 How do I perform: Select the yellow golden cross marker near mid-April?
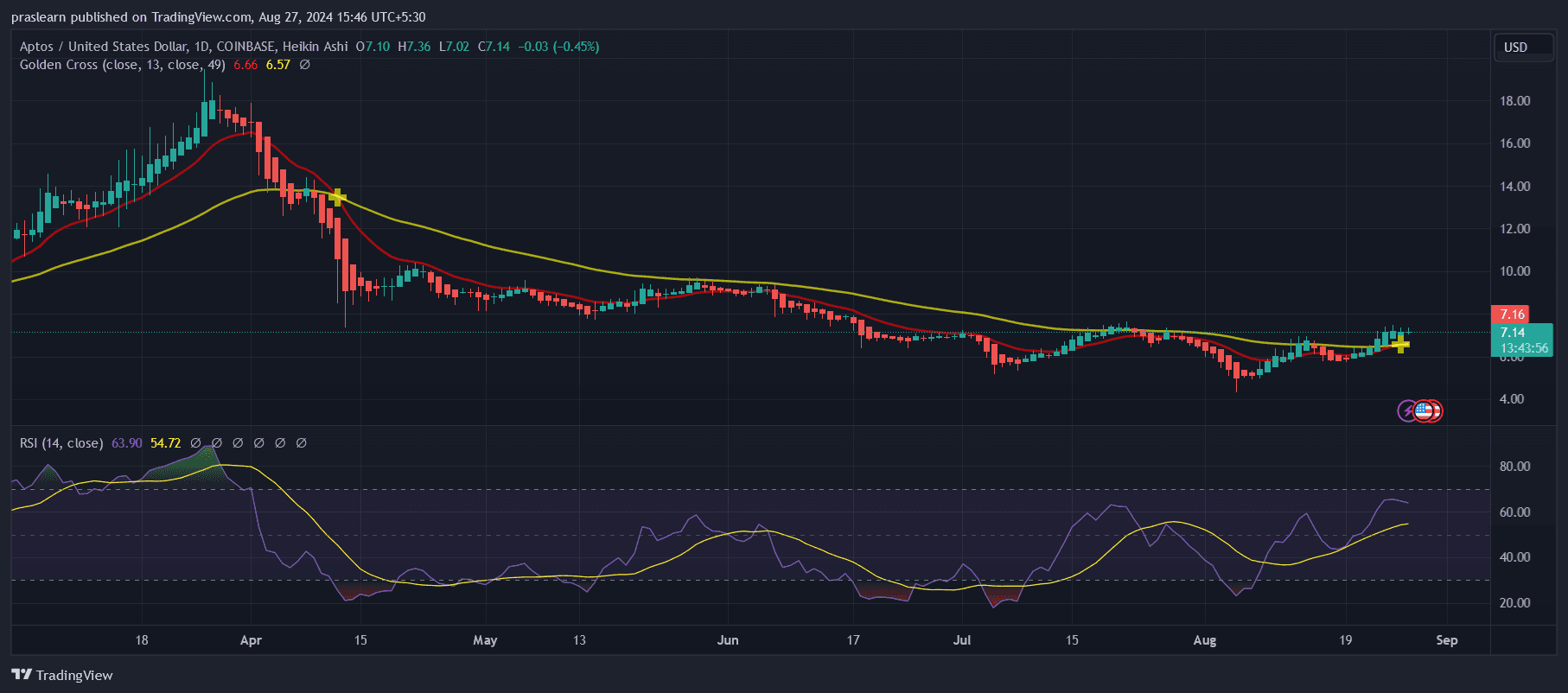click(337, 198)
